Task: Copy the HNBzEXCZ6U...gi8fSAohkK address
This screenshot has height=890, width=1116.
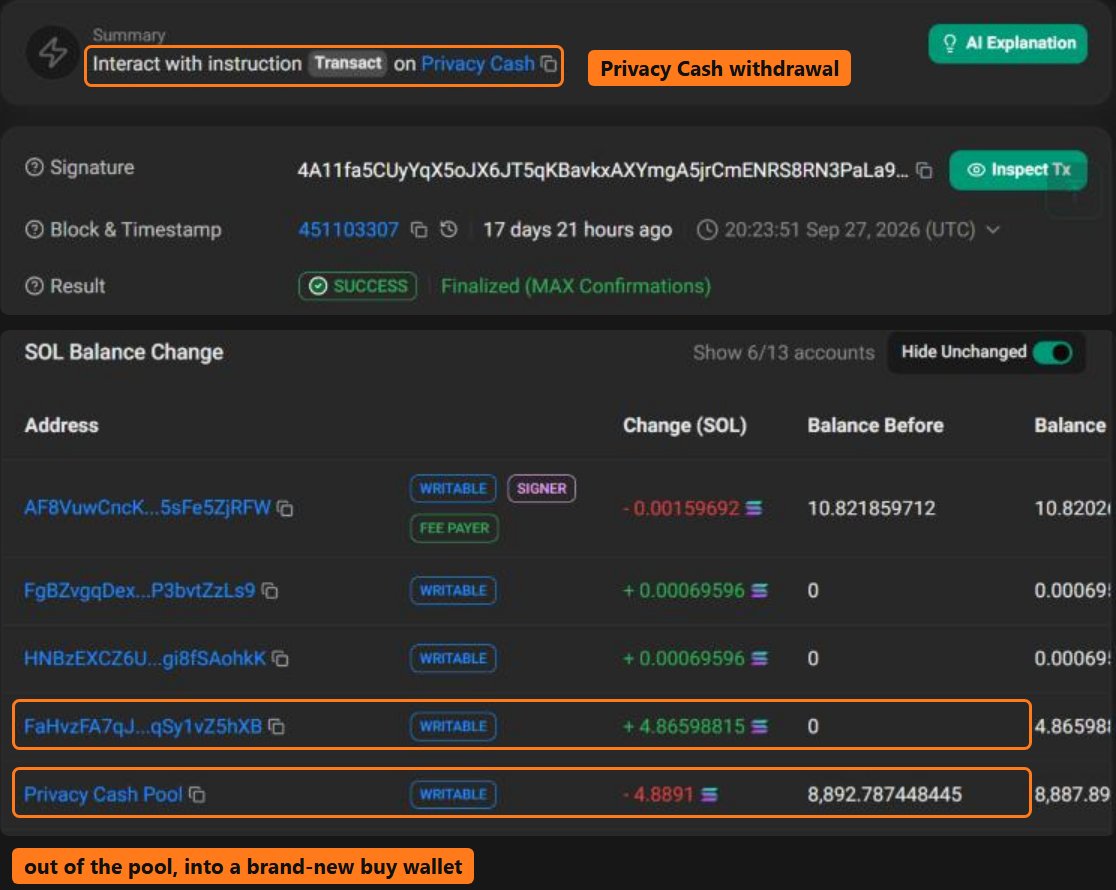Action: (280, 659)
